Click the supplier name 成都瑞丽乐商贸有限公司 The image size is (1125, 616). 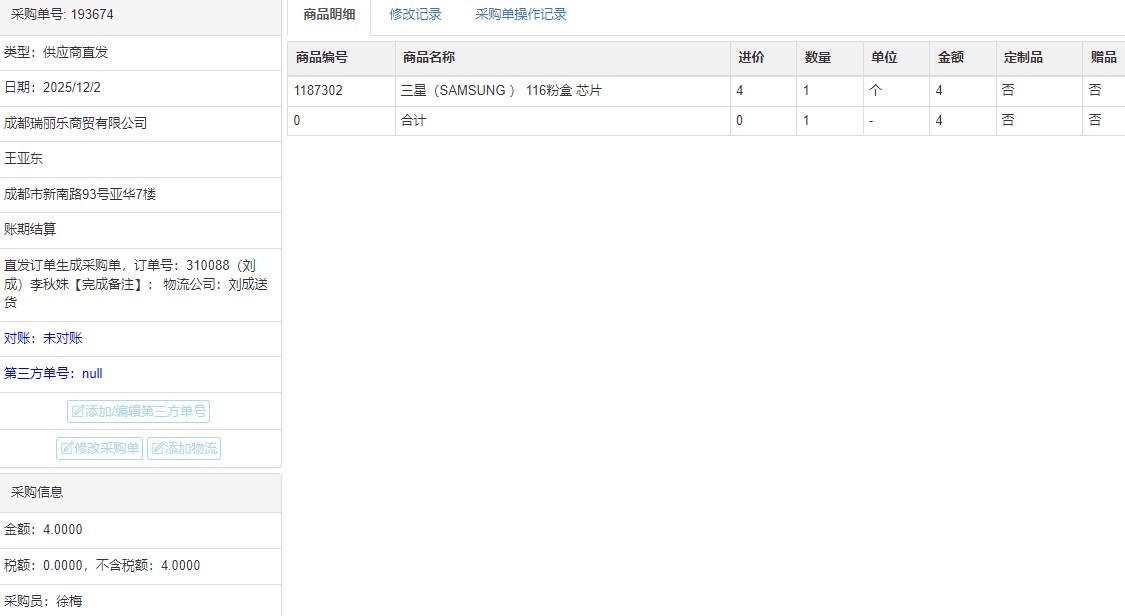tap(76, 124)
